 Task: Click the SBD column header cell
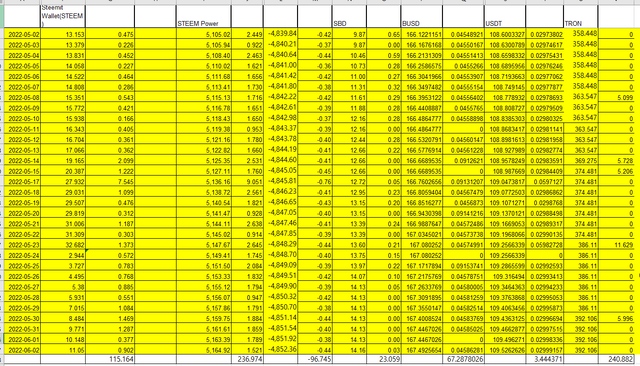[349, 16]
